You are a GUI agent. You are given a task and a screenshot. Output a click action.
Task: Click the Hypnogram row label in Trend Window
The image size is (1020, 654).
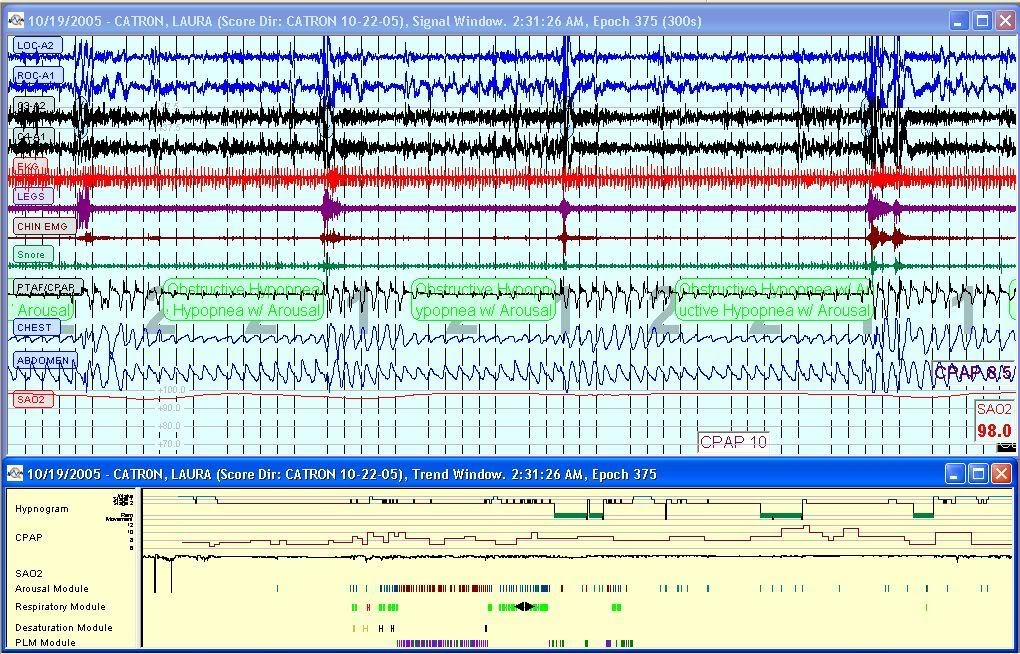coord(42,509)
